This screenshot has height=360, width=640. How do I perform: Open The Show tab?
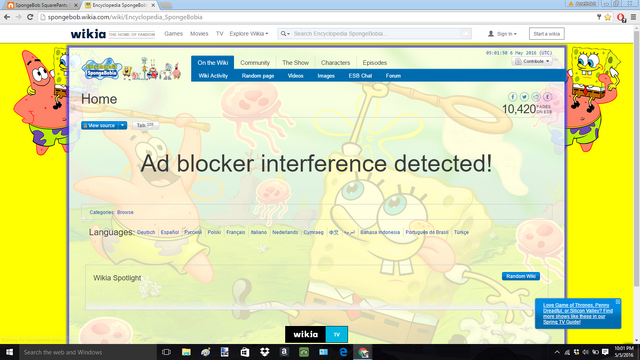(296, 62)
